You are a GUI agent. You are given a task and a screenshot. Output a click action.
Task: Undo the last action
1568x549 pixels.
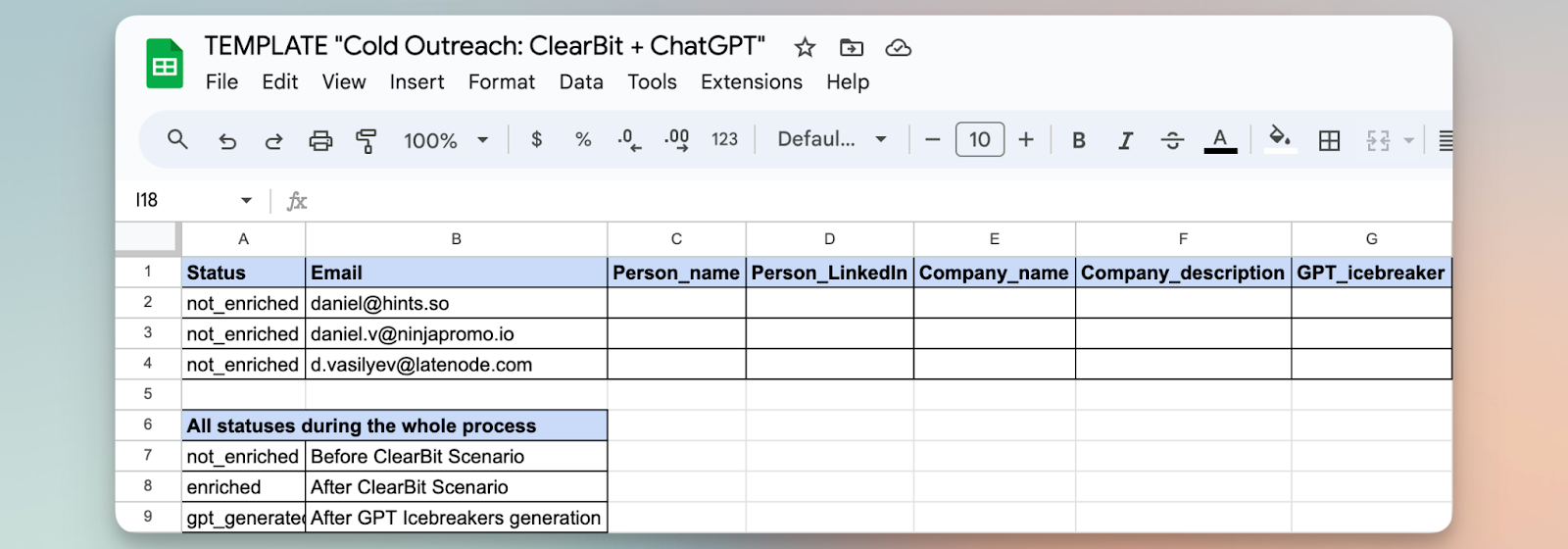(x=227, y=140)
